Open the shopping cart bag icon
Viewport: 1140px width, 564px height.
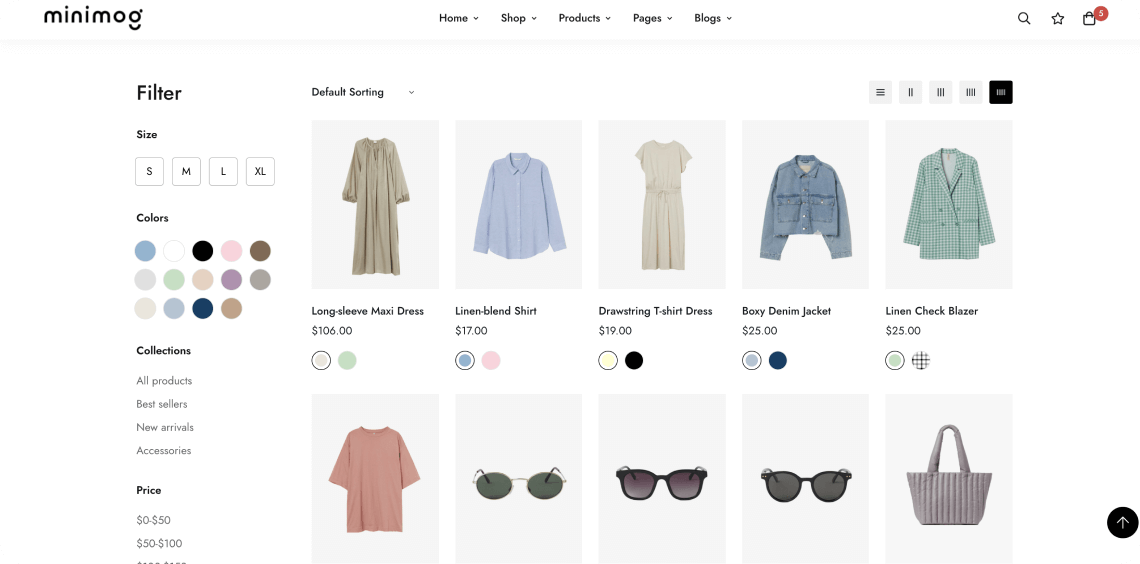click(1089, 19)
